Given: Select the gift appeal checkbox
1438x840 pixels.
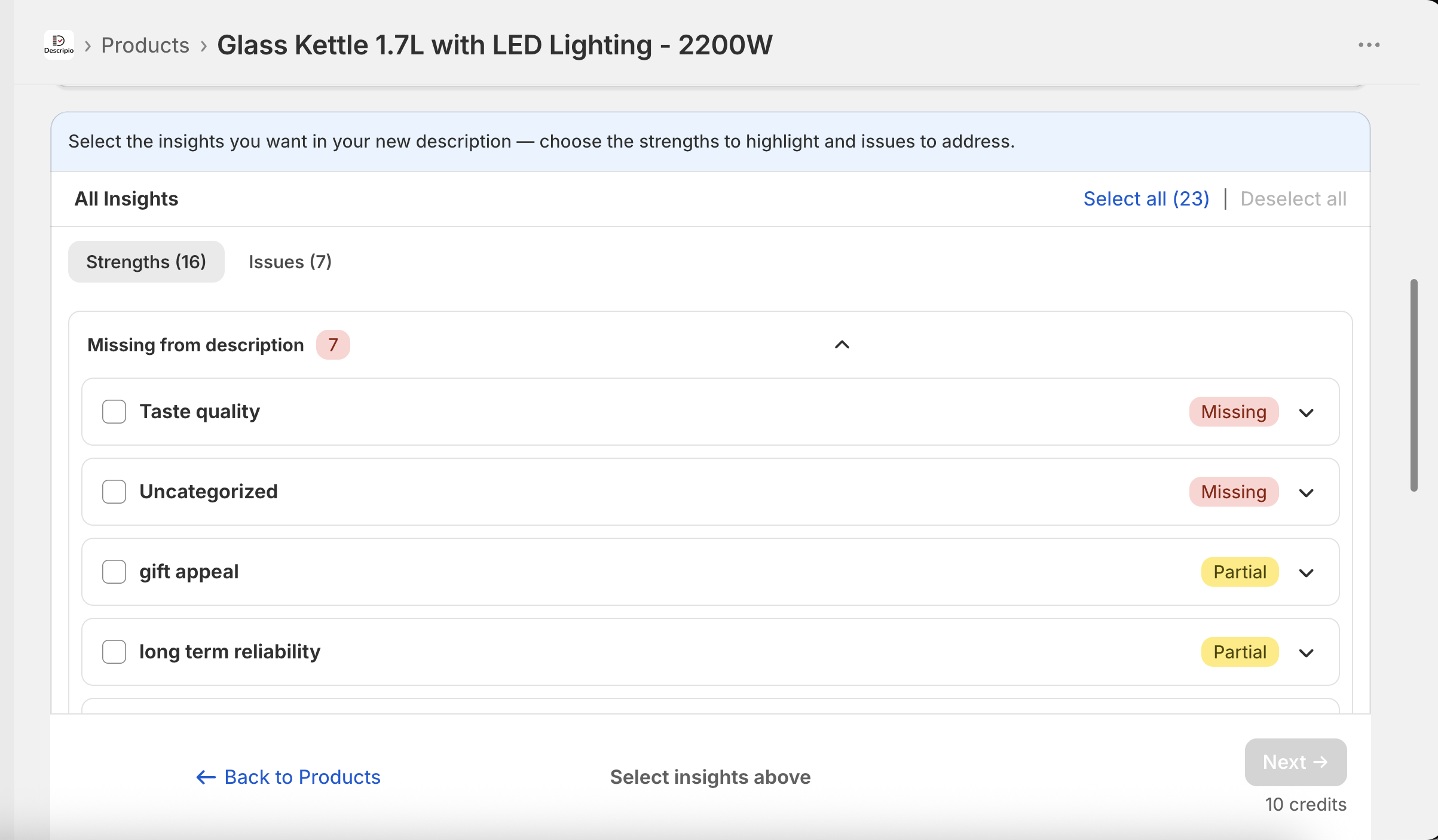Looking at the screenshot, I should tap(114, 572).
